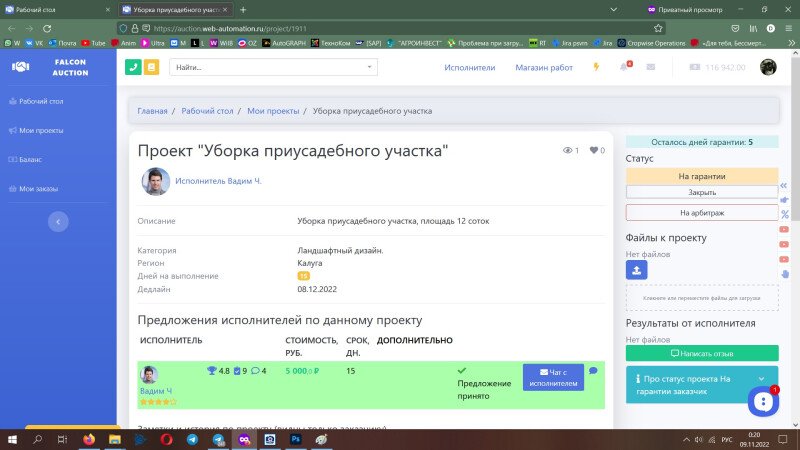Open Photoshop from the taskbar
The width and height of the screenshot is (800, 450).
tap(295, 439)
